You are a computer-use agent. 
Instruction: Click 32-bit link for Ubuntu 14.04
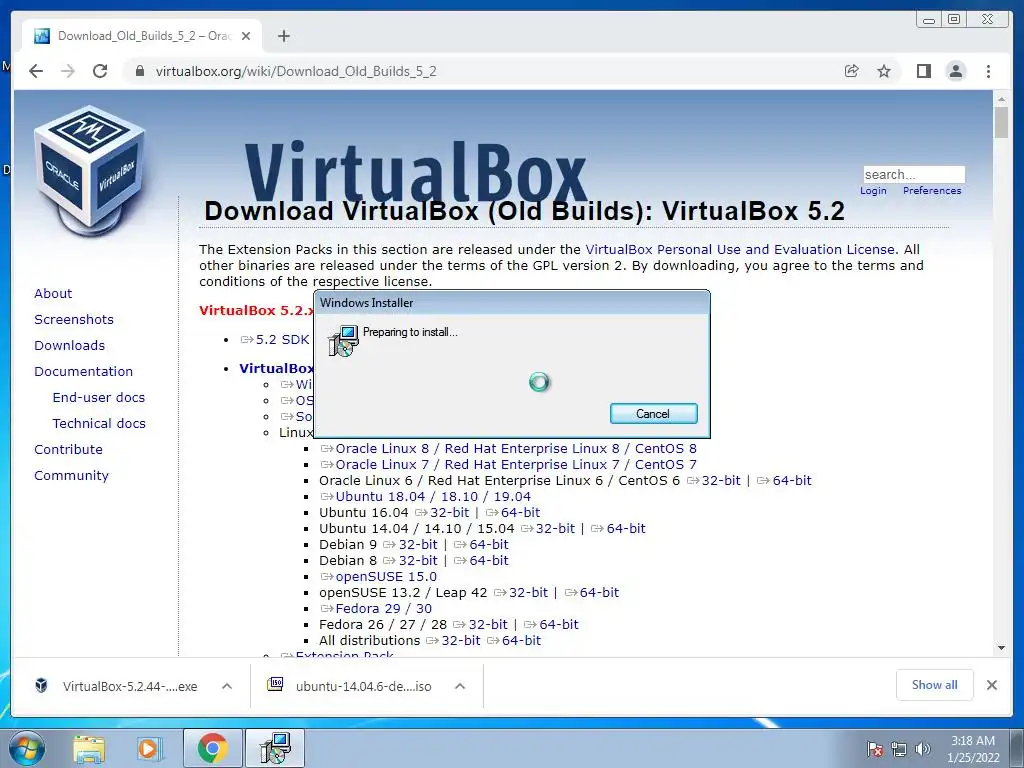(548, 528)
